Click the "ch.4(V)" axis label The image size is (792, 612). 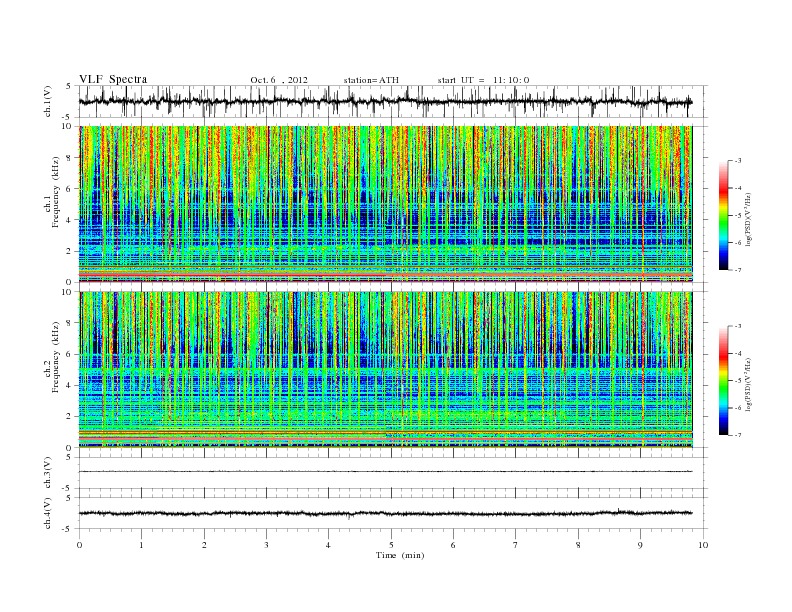pyautogui.click(x=48, y=513)
